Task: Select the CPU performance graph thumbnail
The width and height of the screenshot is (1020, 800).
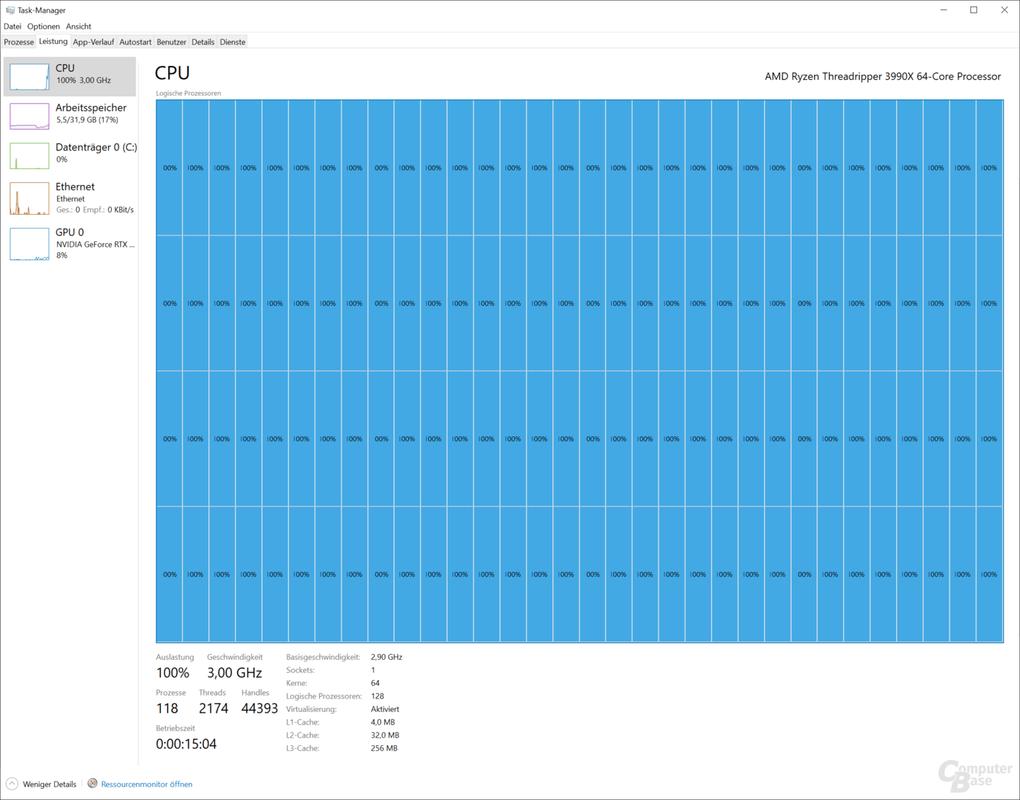Action: coord(29,77)
